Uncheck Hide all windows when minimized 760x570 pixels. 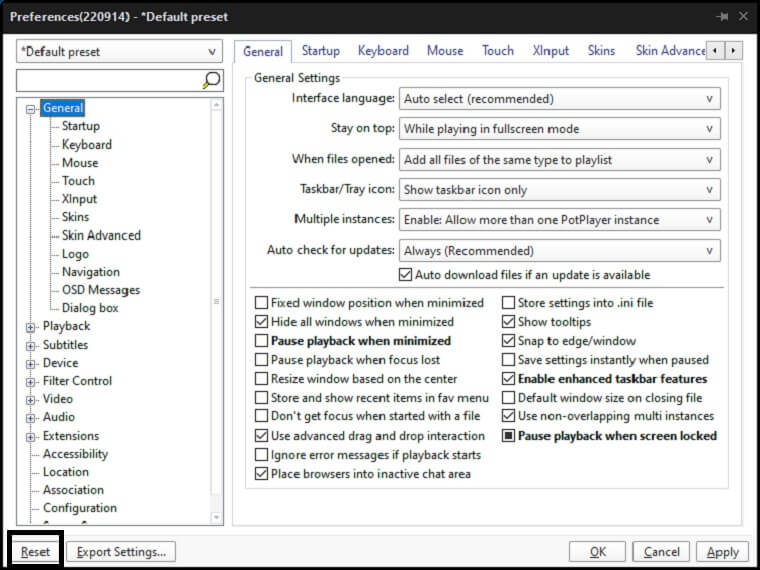261,322
